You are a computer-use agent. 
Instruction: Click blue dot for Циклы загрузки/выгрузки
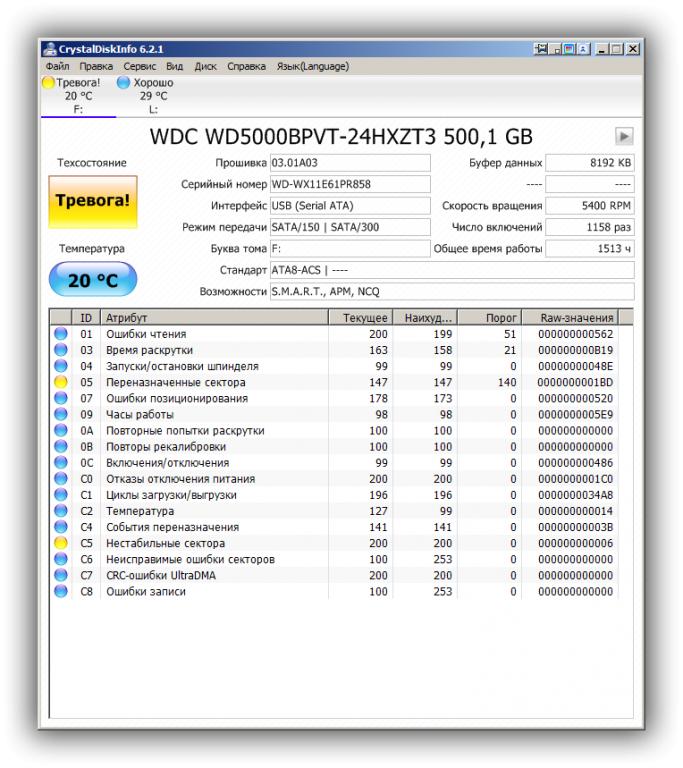(61, 495)
